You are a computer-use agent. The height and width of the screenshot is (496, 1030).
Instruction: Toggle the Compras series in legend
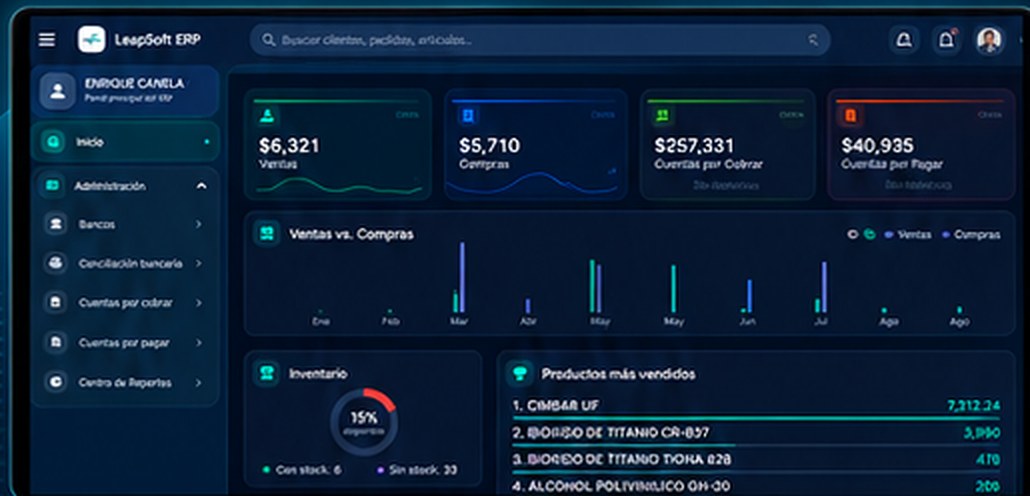coord(971,235)
